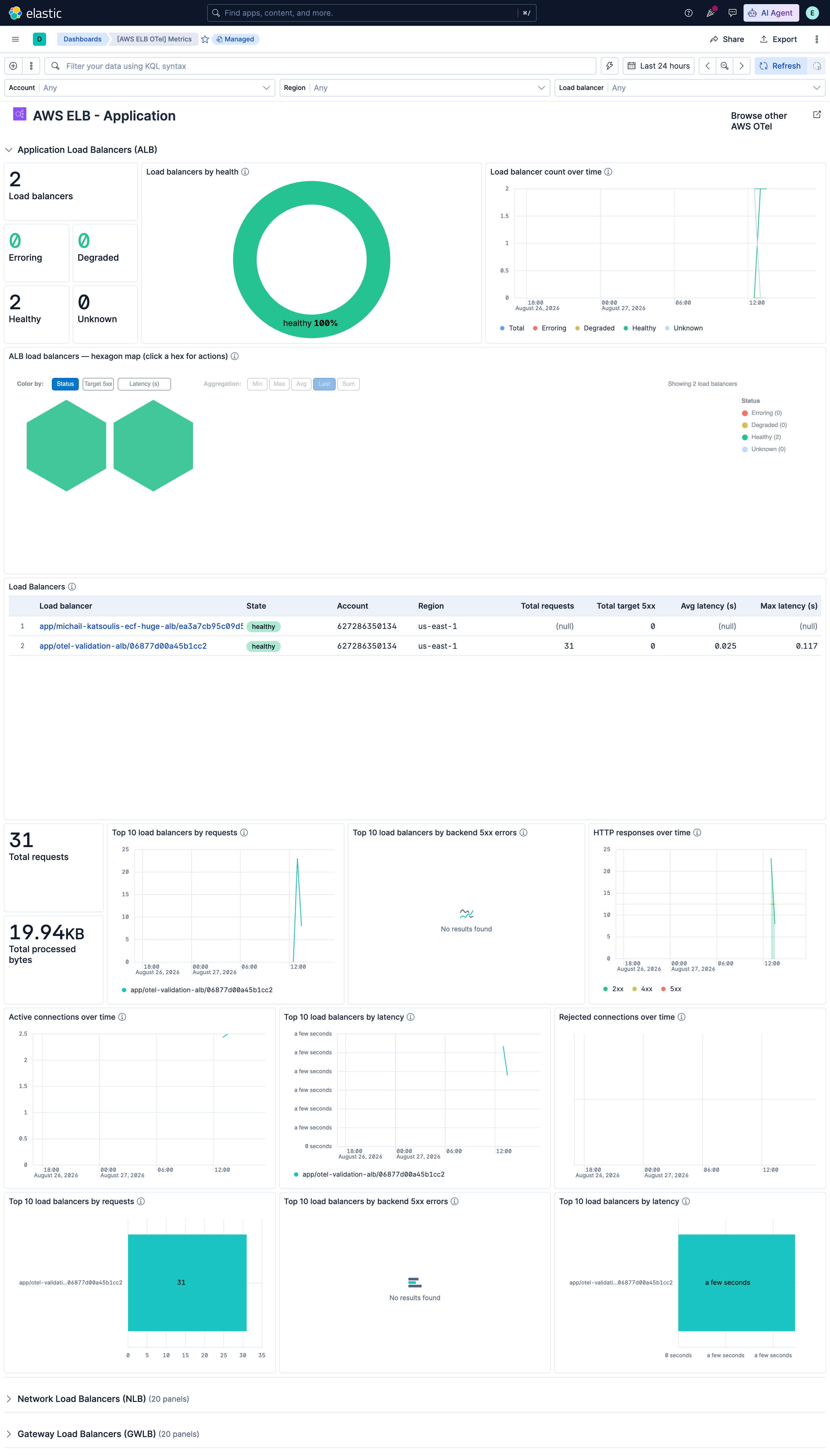The height and width of the screenshot is (1456, 830).
Task: Click the user avatar E
Action: point(812,13)
